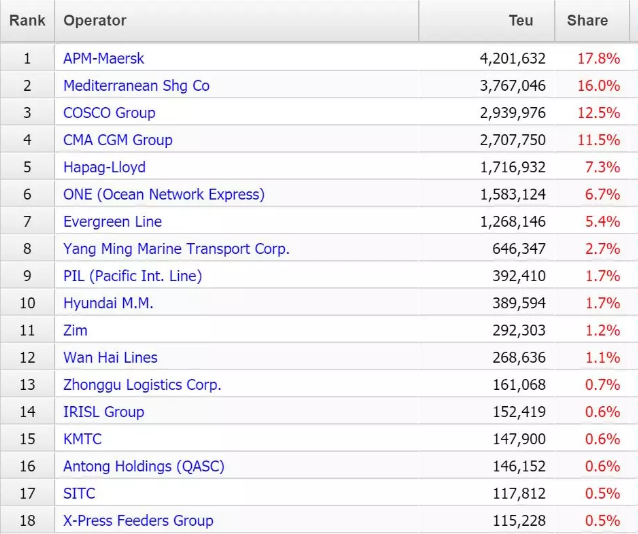Select Teu value 2,707,750
The image size is (638, 534).
click(512, 140)
